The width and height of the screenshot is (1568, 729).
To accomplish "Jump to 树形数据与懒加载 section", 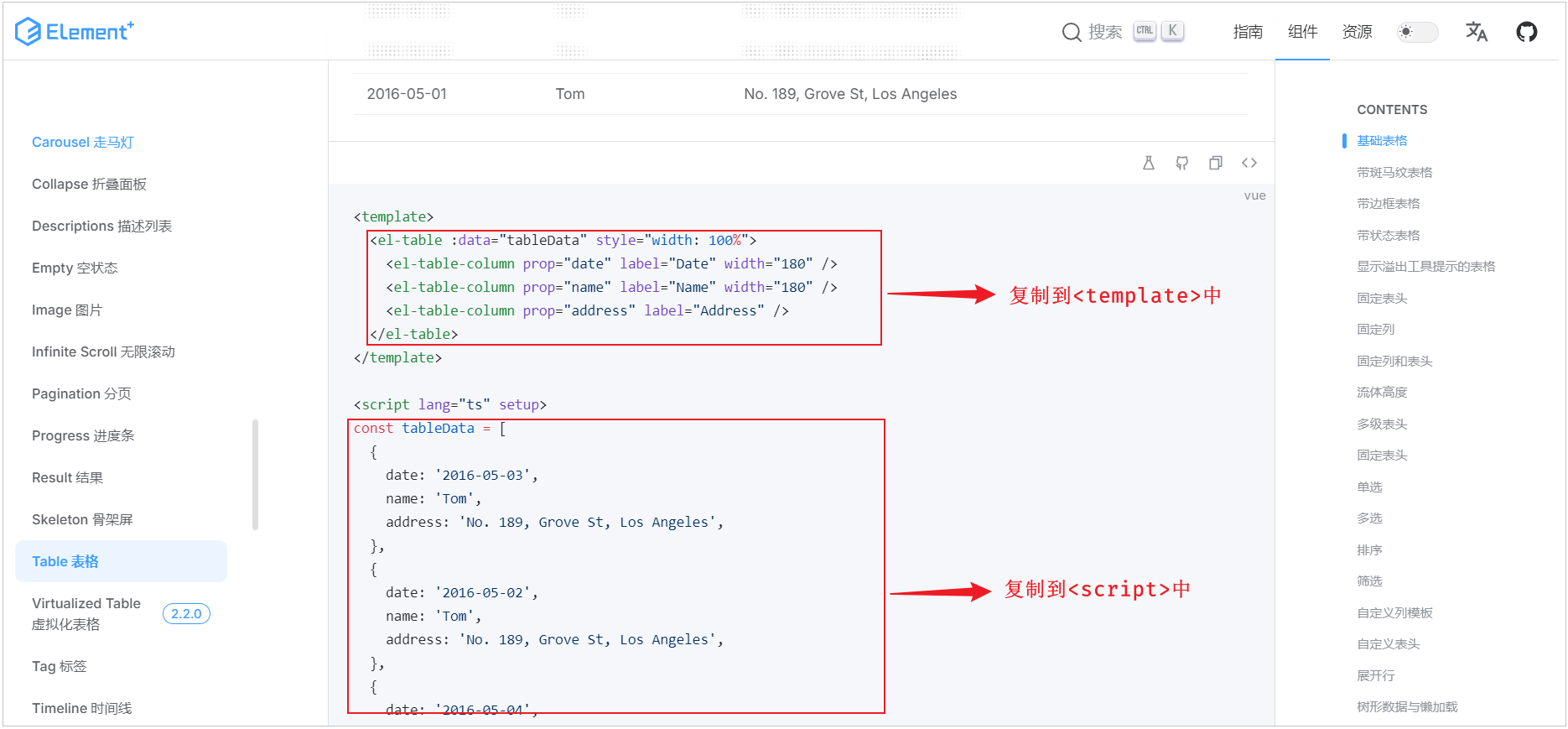I will [1406, 706].
